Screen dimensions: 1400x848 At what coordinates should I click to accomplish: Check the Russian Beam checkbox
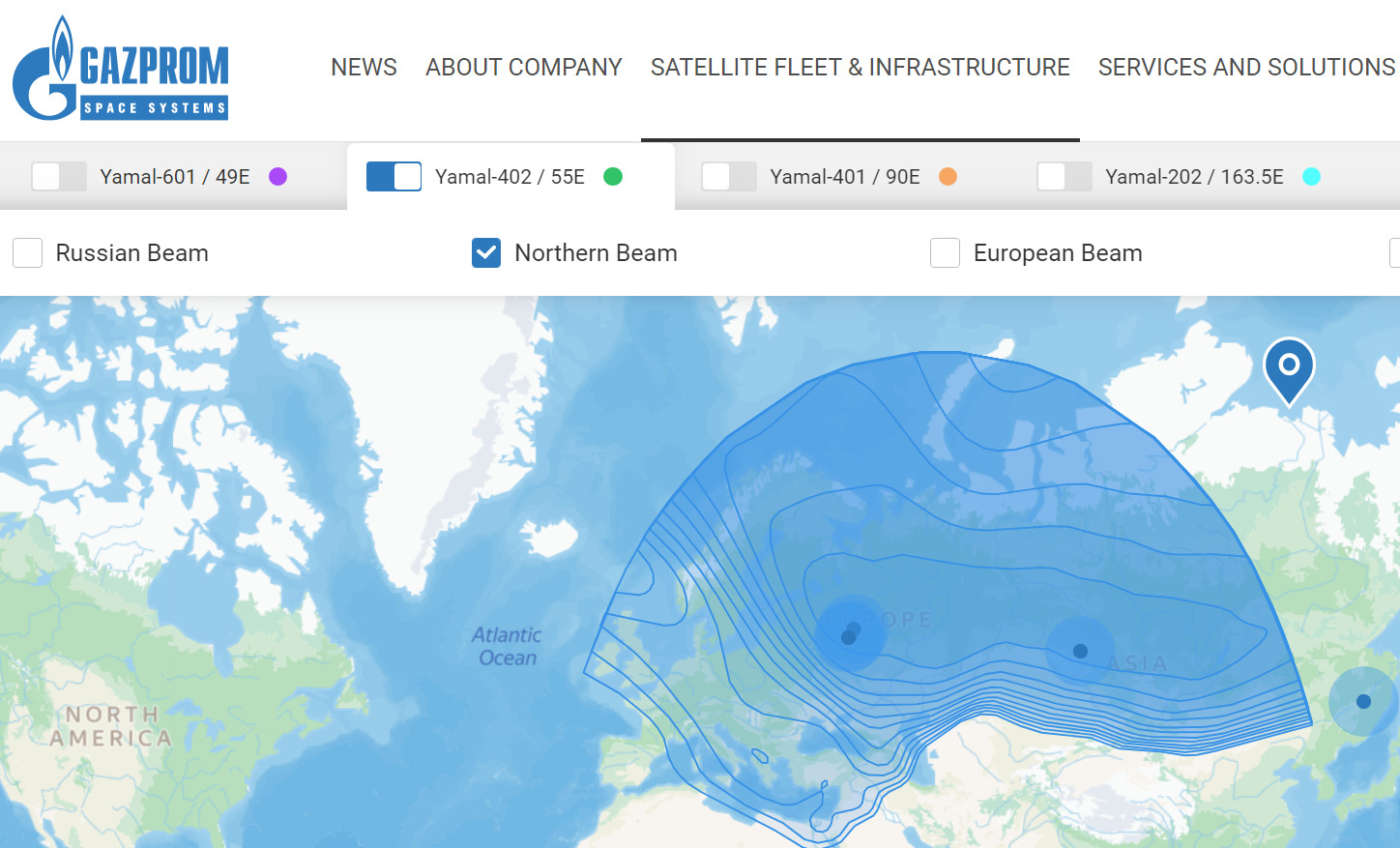28,253
